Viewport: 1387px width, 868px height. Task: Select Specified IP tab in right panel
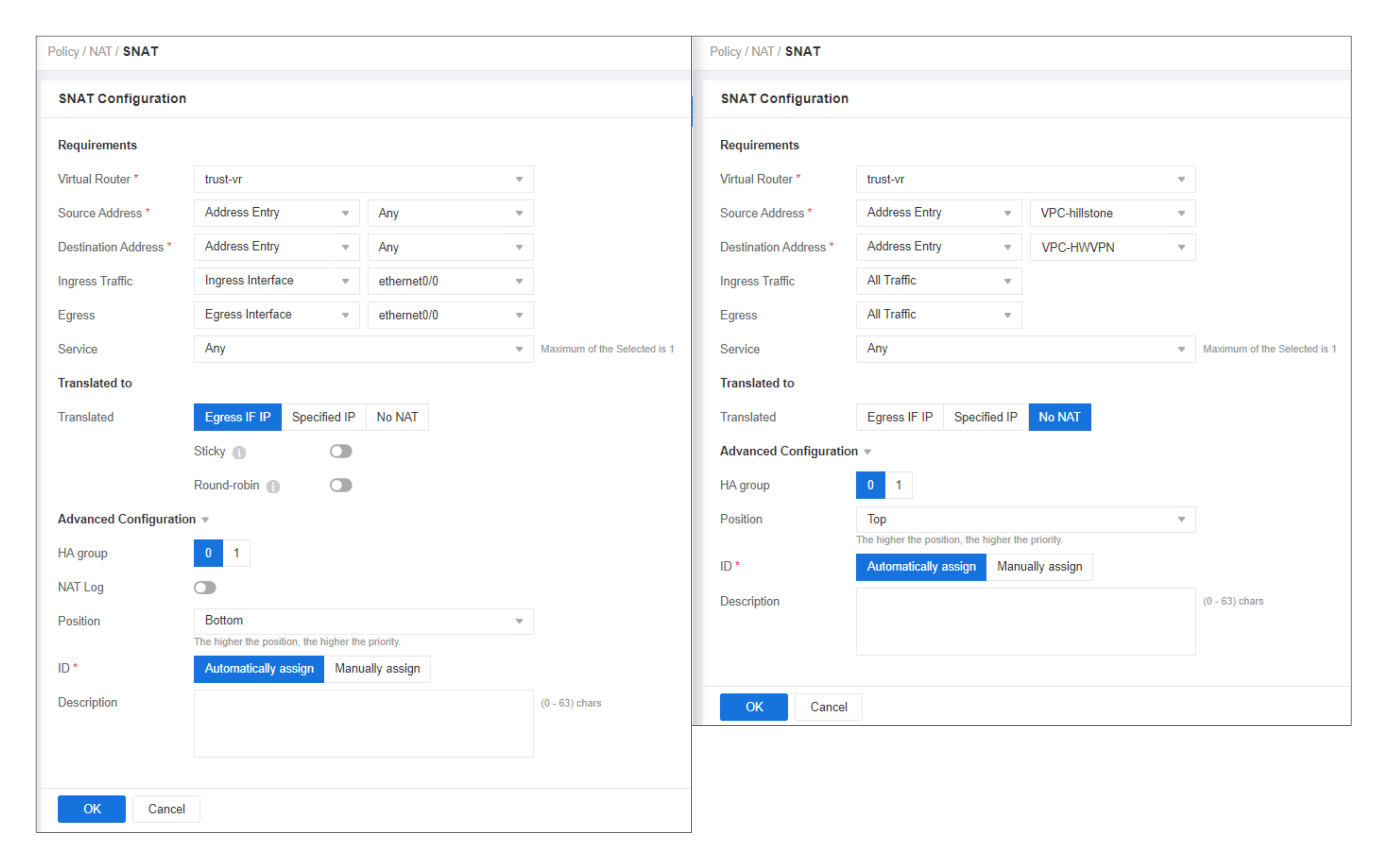[986, 417]
